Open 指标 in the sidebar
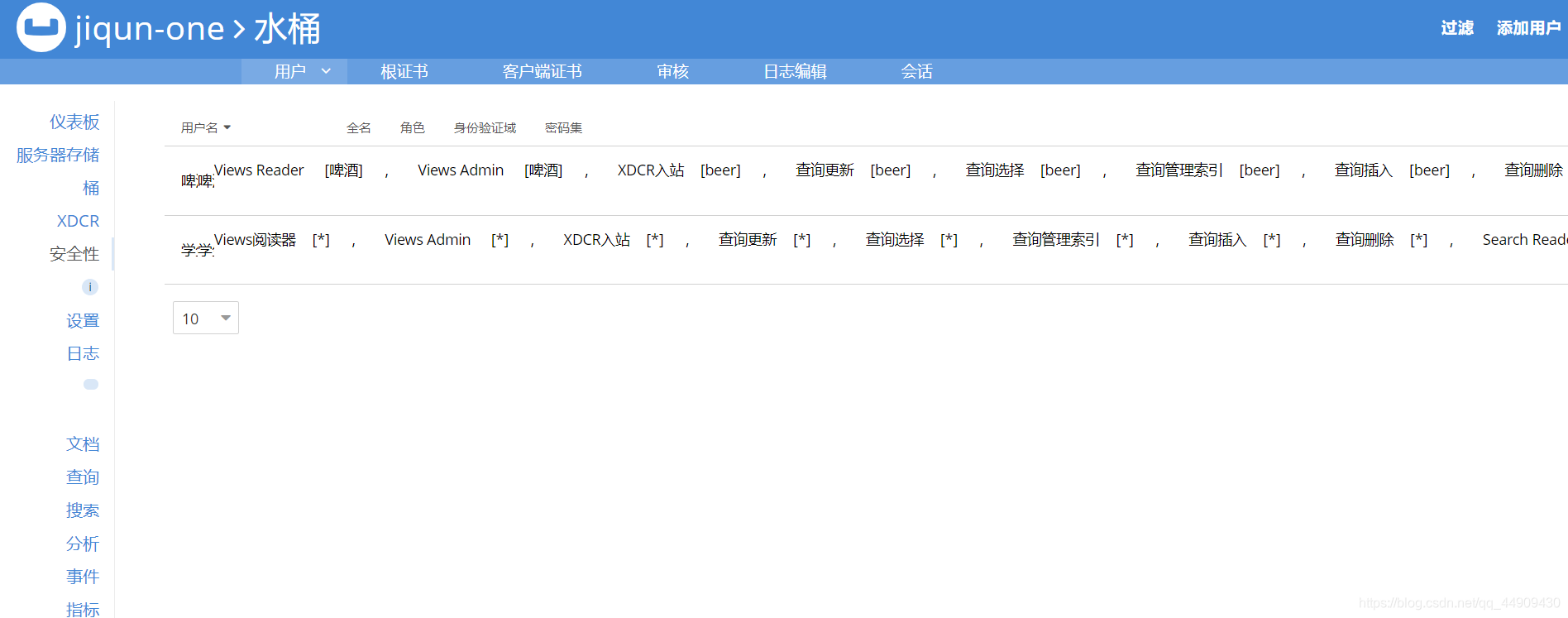 [x=83, y=609]
